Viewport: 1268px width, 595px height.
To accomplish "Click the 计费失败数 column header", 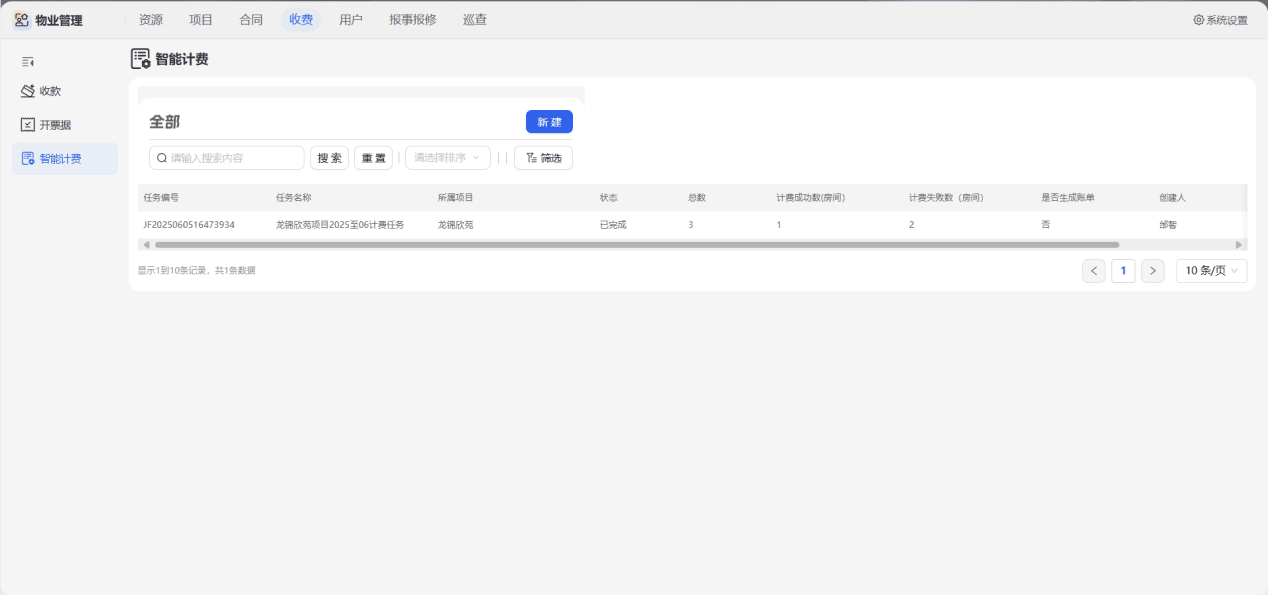I will pyautogui.click(x=946, y=198).
